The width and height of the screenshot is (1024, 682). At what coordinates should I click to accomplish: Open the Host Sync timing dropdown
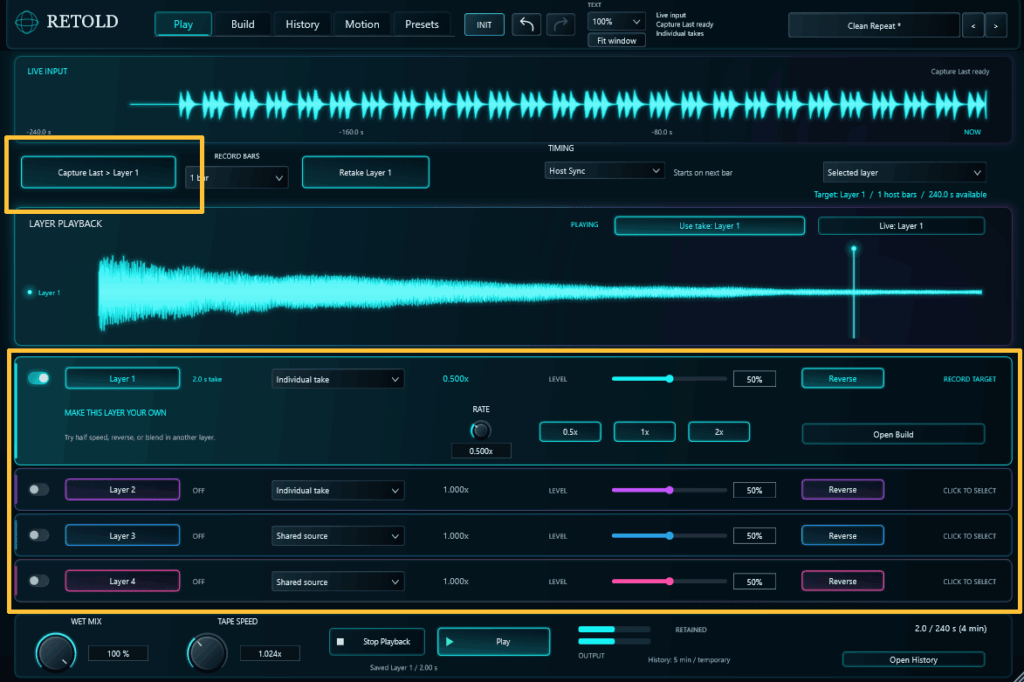604,170
